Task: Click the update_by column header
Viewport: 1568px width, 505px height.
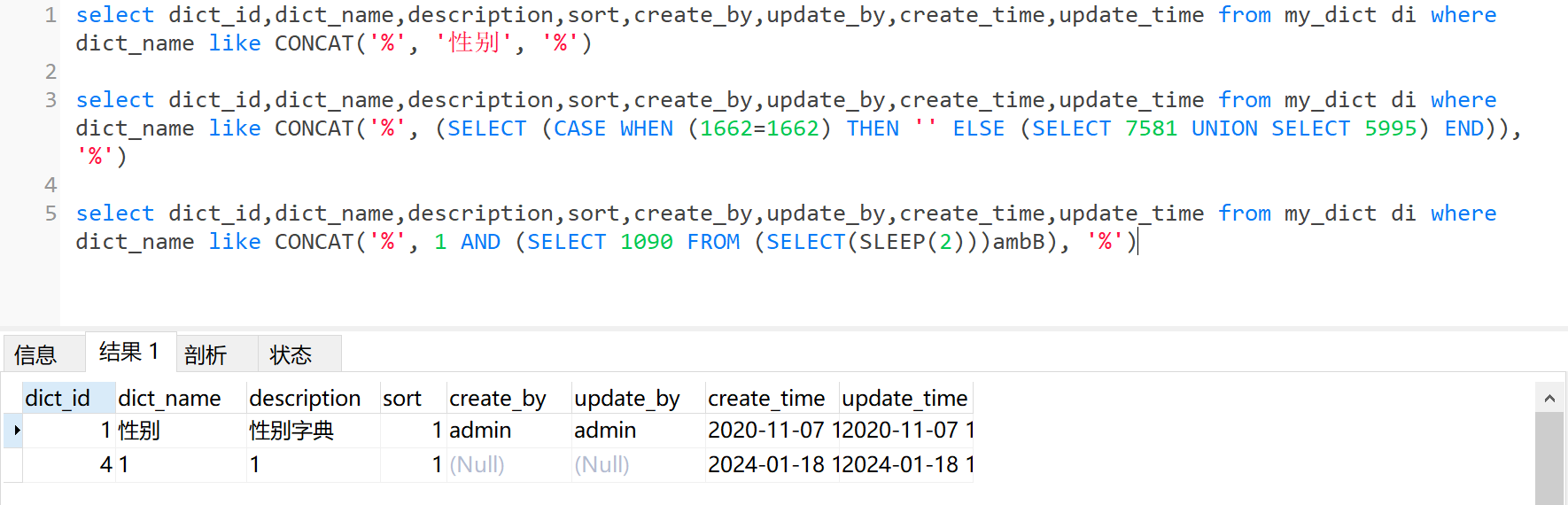Action: [x=627, y=399]
